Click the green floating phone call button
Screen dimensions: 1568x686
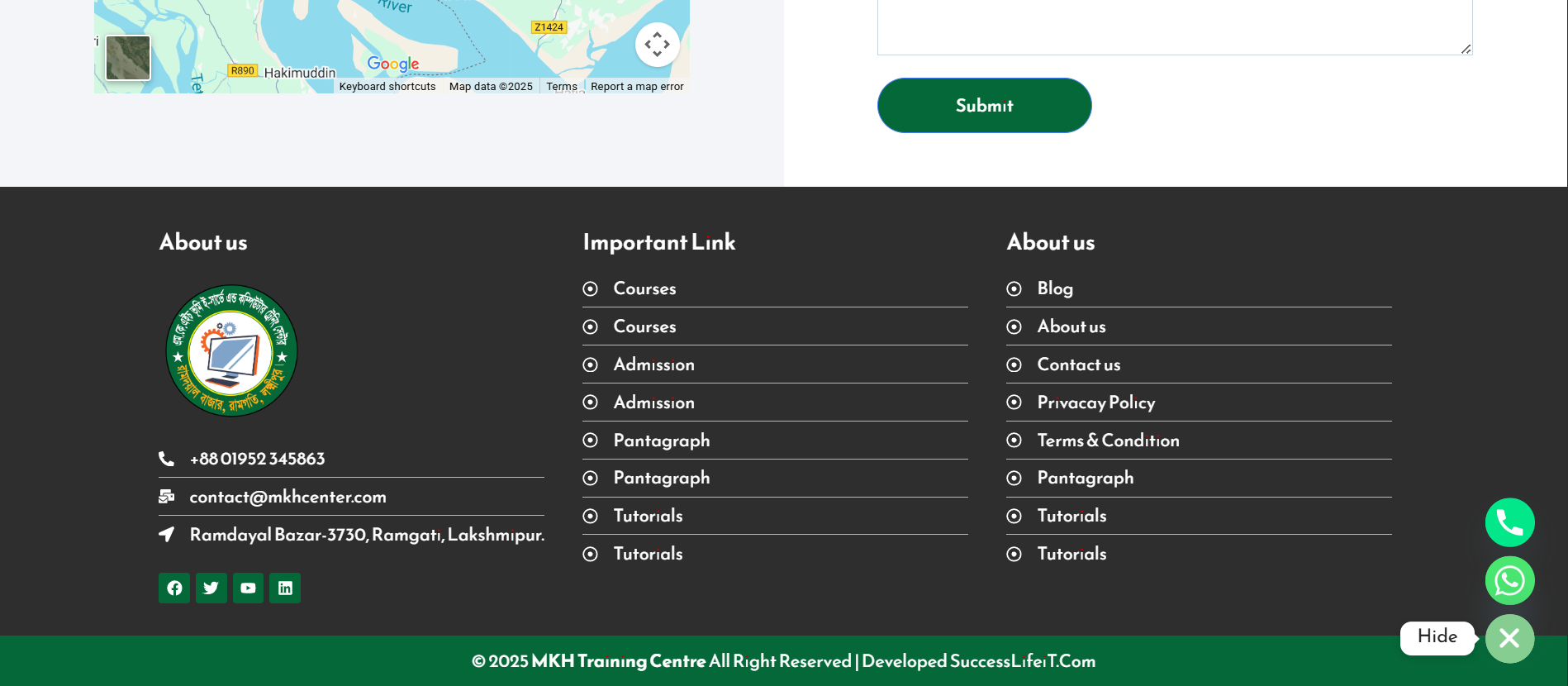point(1509,522)
